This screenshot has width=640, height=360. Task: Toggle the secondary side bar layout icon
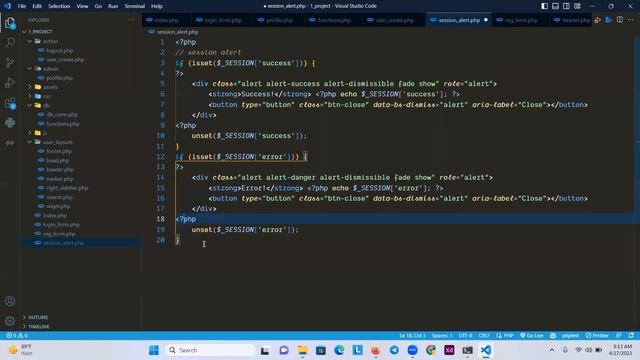[x=566, y=6]
